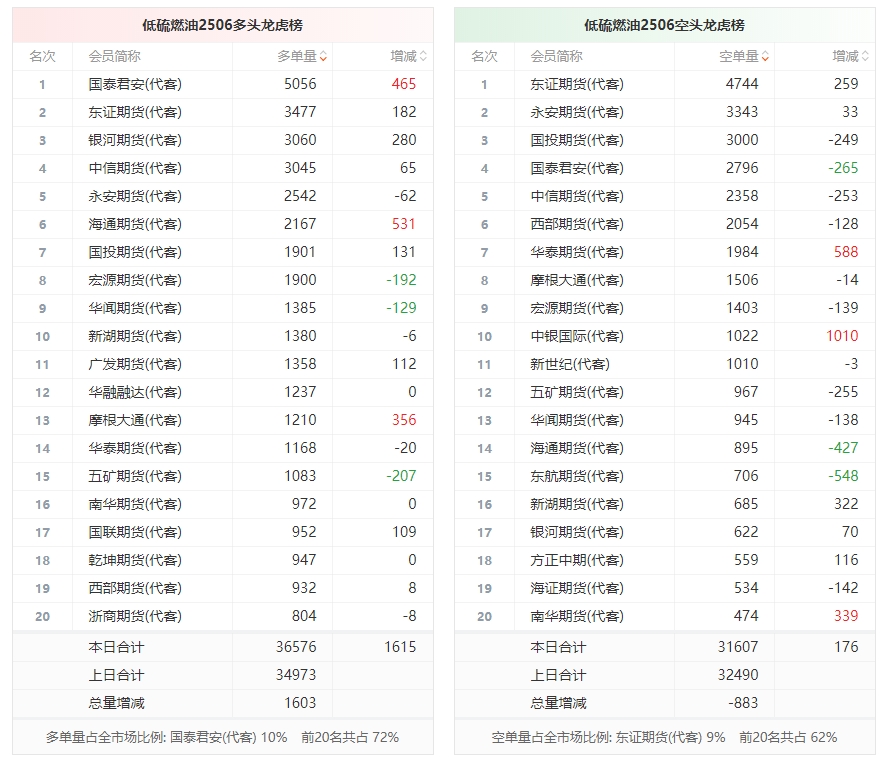Image resolution: width=888 pixels, height=763 pixels.
Task: Sort long table by 多单量 sort arrows
Action: tap(323, 56)
